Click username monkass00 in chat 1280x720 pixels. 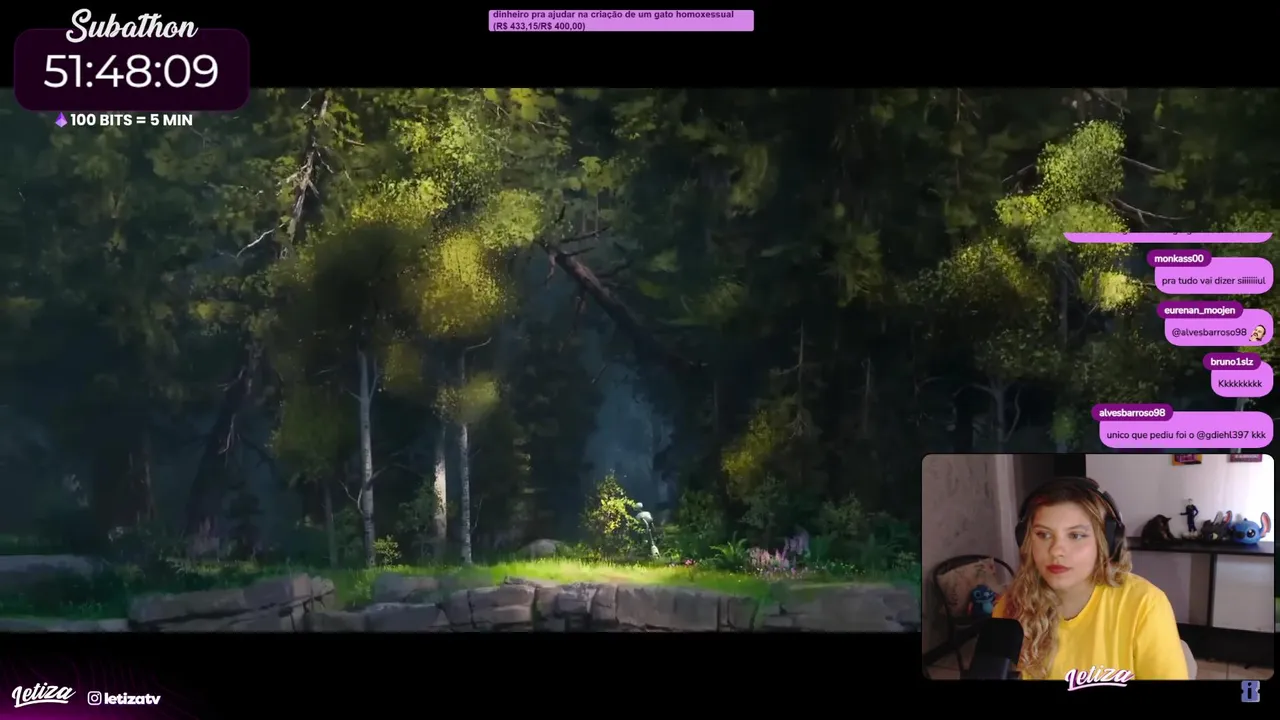click(x=1179, y=259)
